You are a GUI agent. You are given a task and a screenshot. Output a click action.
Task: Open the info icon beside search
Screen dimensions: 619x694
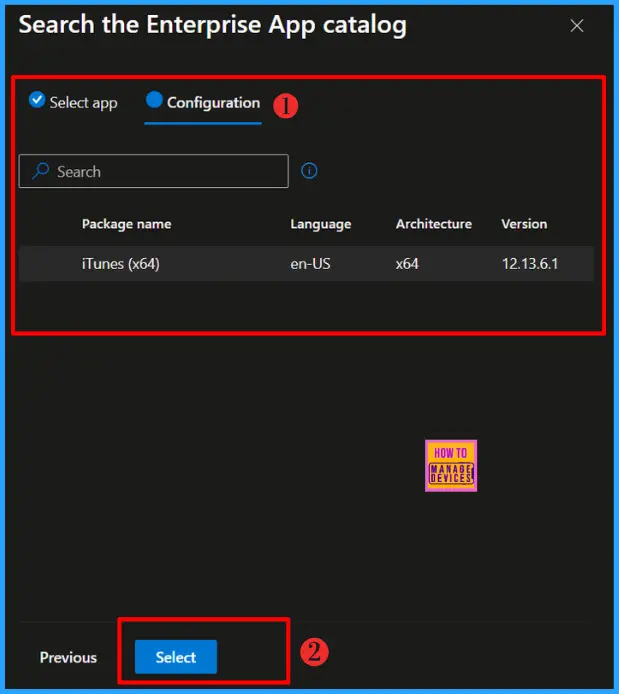(309, 170)
